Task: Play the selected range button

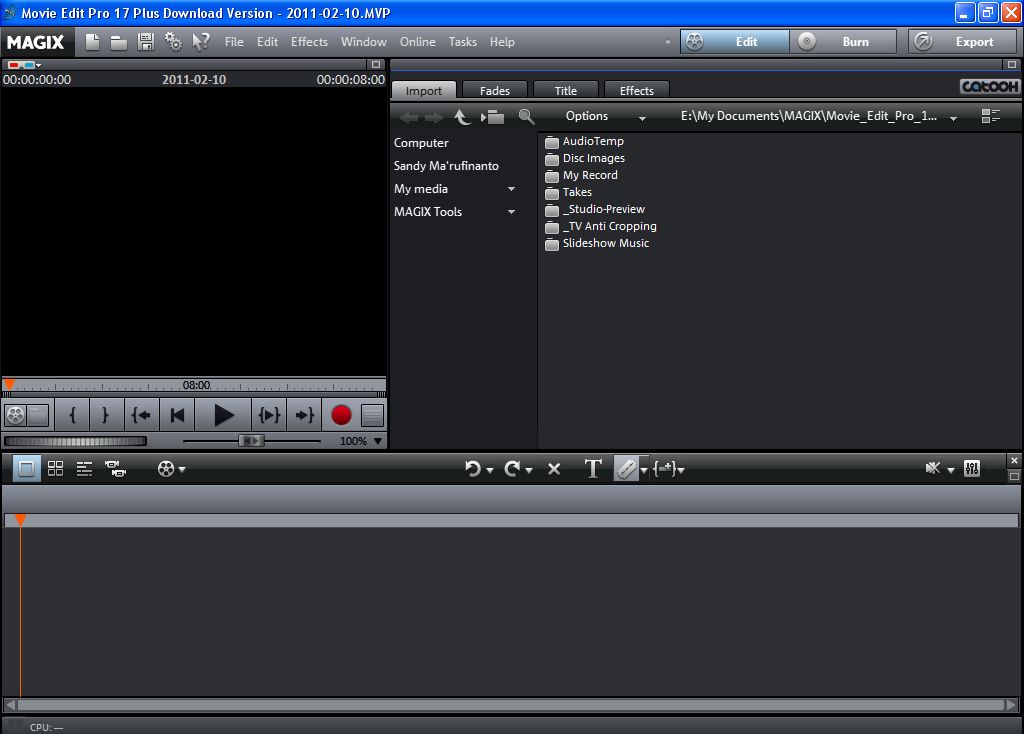Action: [x=268, y=415]
